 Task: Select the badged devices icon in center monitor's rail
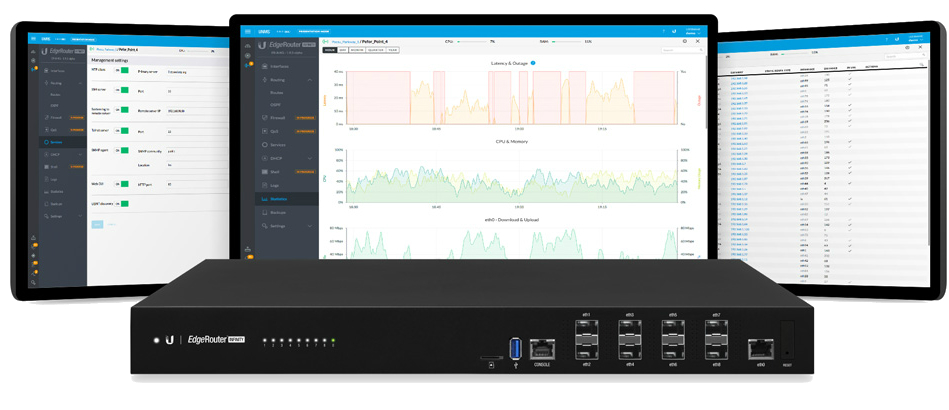249,65
